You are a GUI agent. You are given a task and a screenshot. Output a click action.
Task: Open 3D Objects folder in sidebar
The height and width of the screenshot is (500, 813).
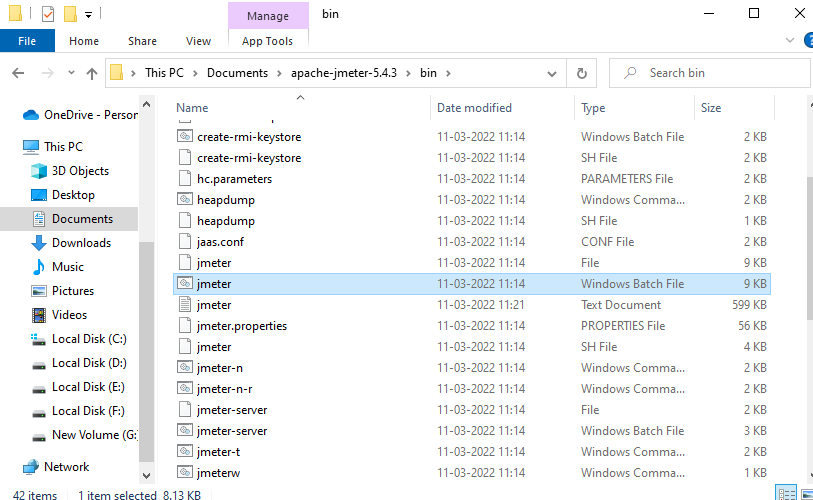[69, 171]
